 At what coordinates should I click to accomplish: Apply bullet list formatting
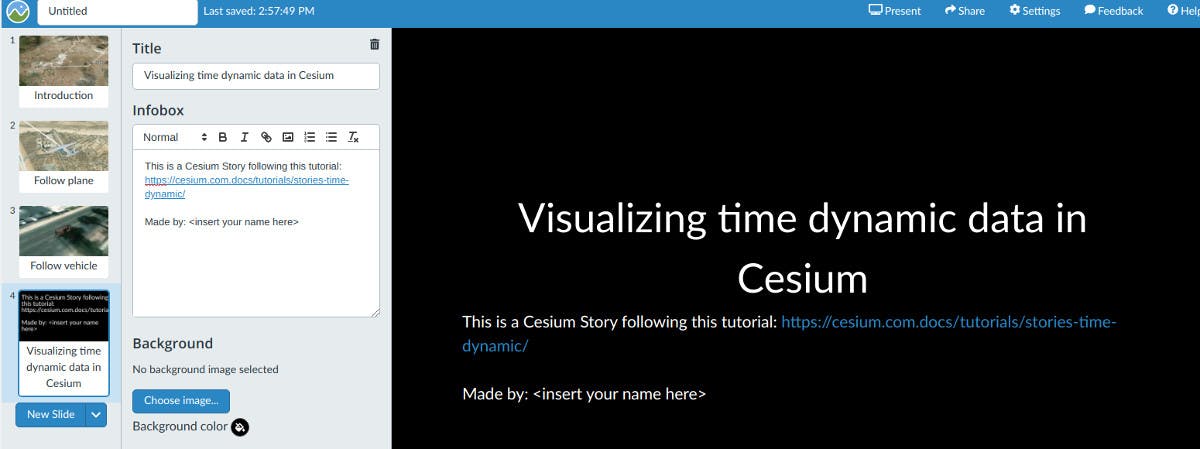(331, 137)
